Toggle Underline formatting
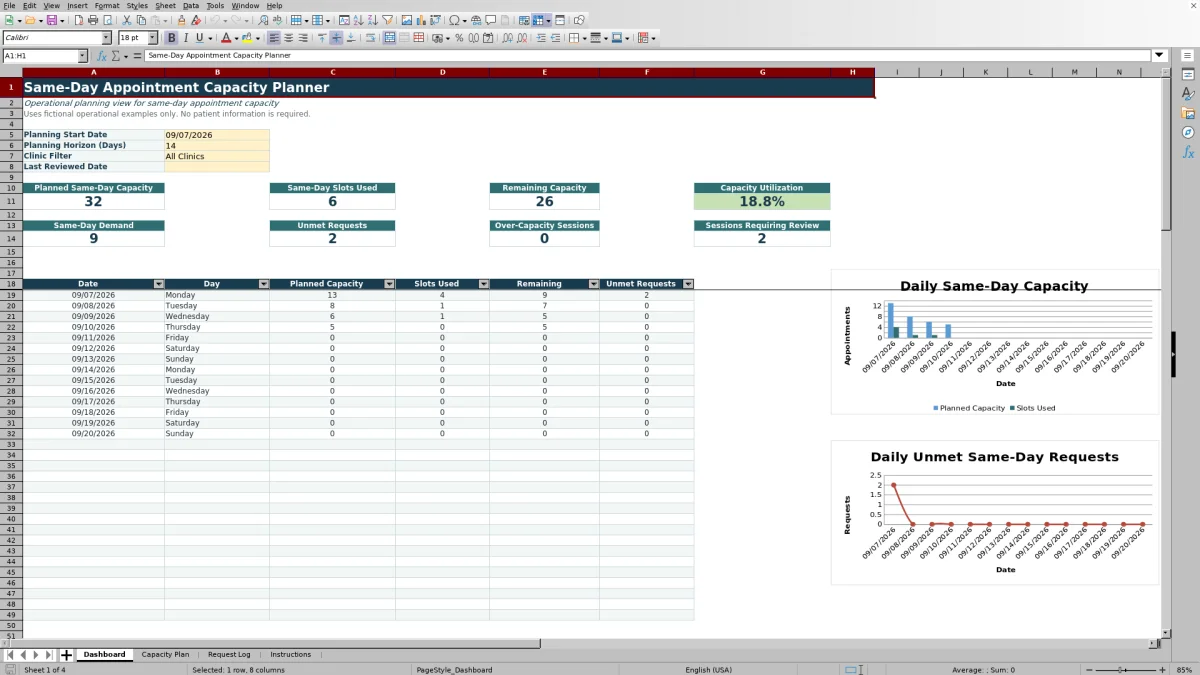This screenshot has width=1200, height=675. 199,38
